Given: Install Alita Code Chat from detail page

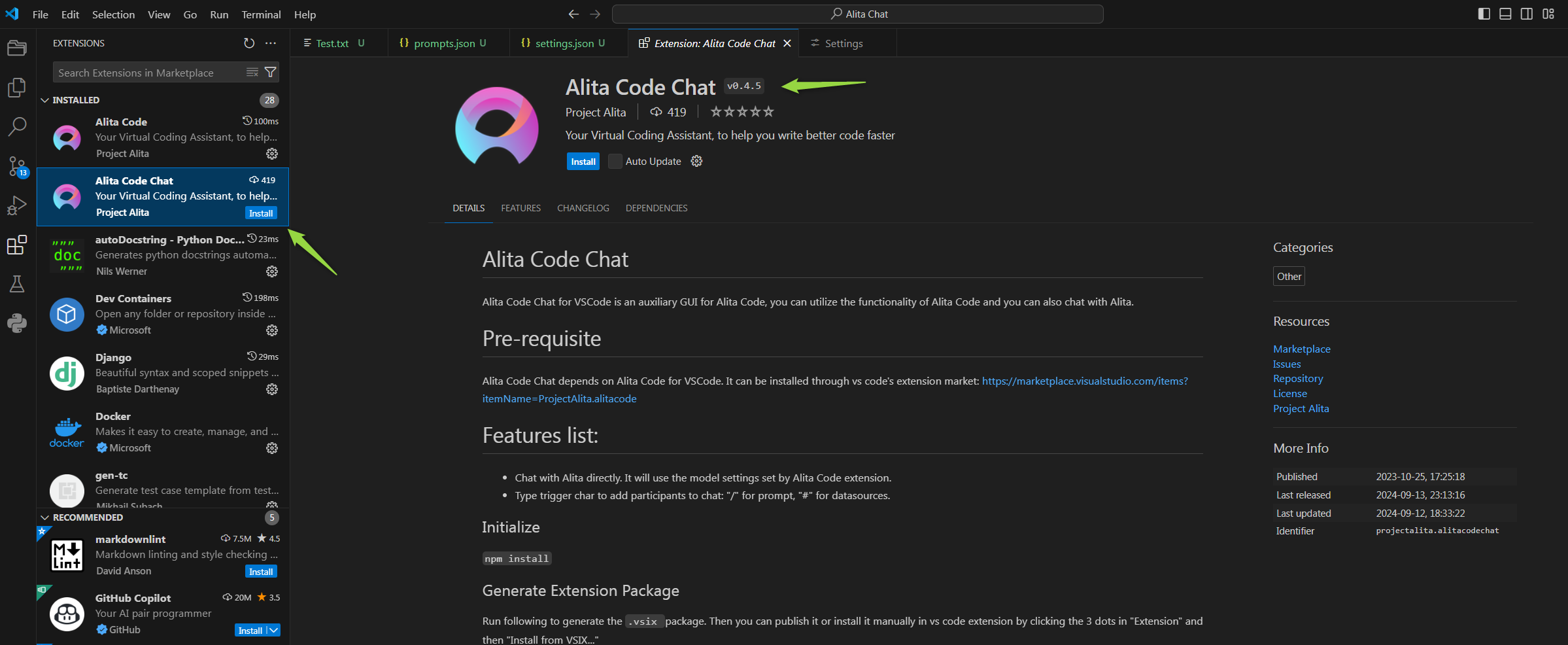Looking at the screenshot, I should click(x=583, y=162).
